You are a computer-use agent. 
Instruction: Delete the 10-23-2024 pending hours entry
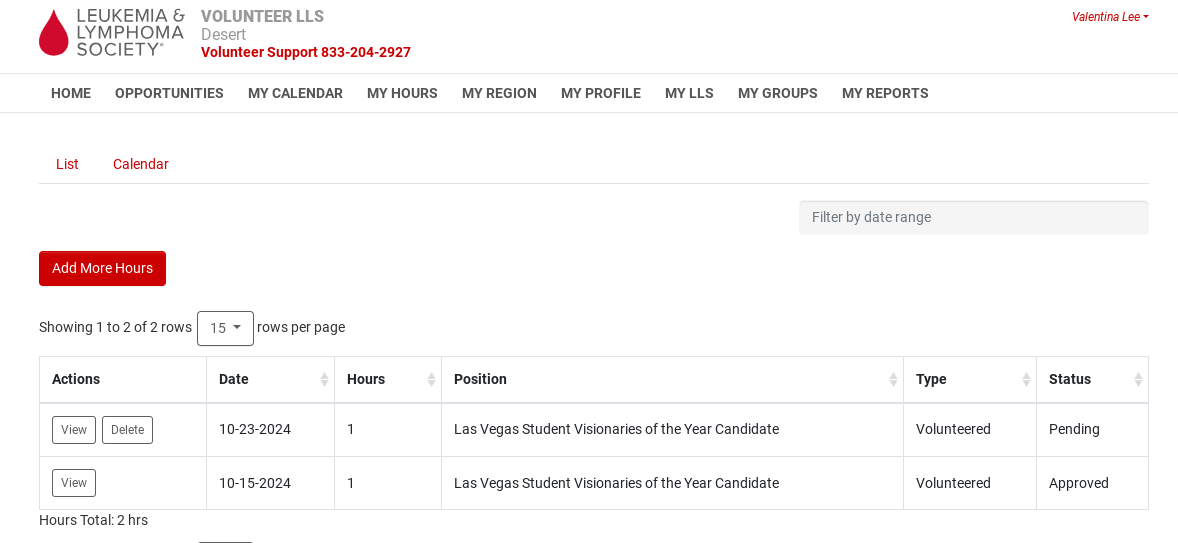(x=127, y=430)
